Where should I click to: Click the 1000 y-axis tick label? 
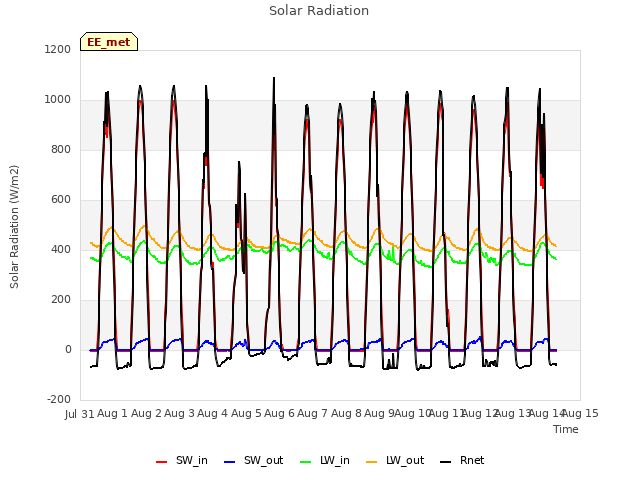(58, 100)
